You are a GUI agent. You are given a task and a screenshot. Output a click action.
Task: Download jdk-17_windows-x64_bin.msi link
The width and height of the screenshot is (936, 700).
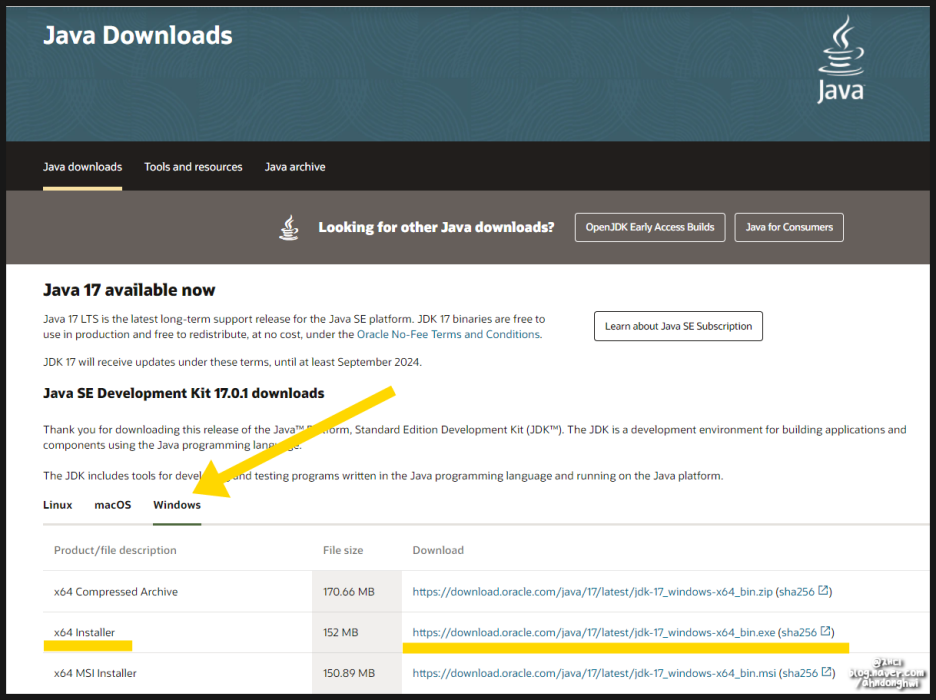coord(595,673)
